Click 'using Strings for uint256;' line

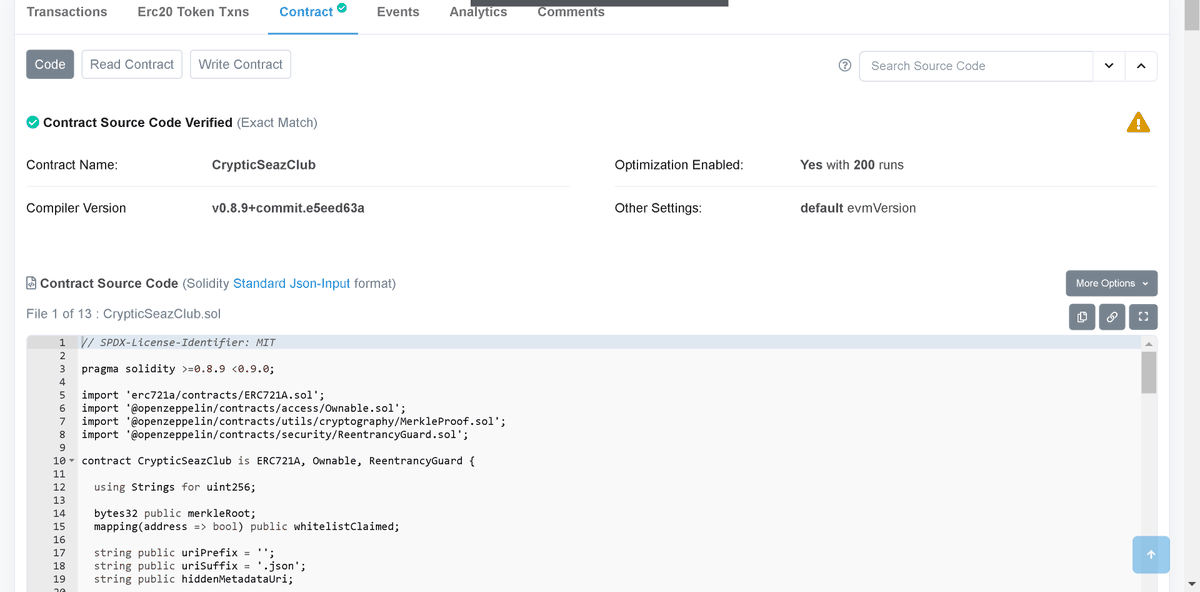click(175, 487)
